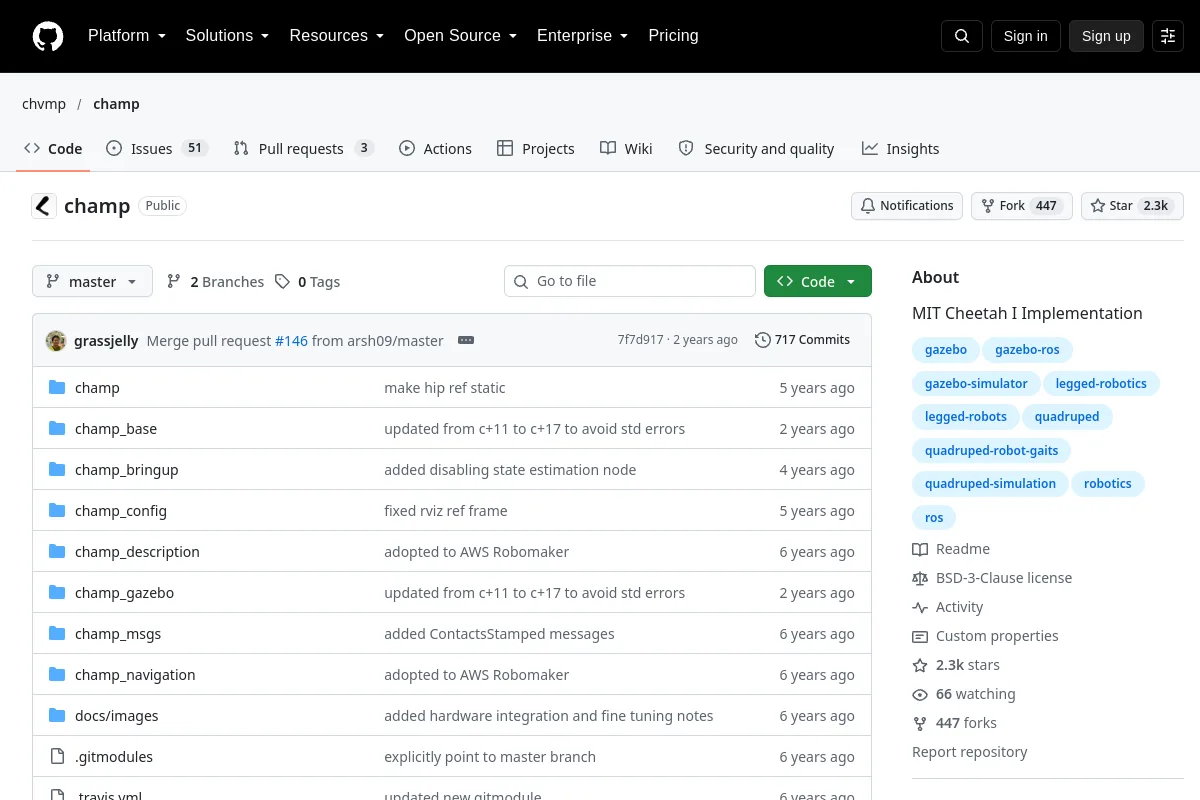The width and height of the screenshot is (1200, 800).
Task: Open the Enterprise dropdown menu
Action: click(583, 36)
